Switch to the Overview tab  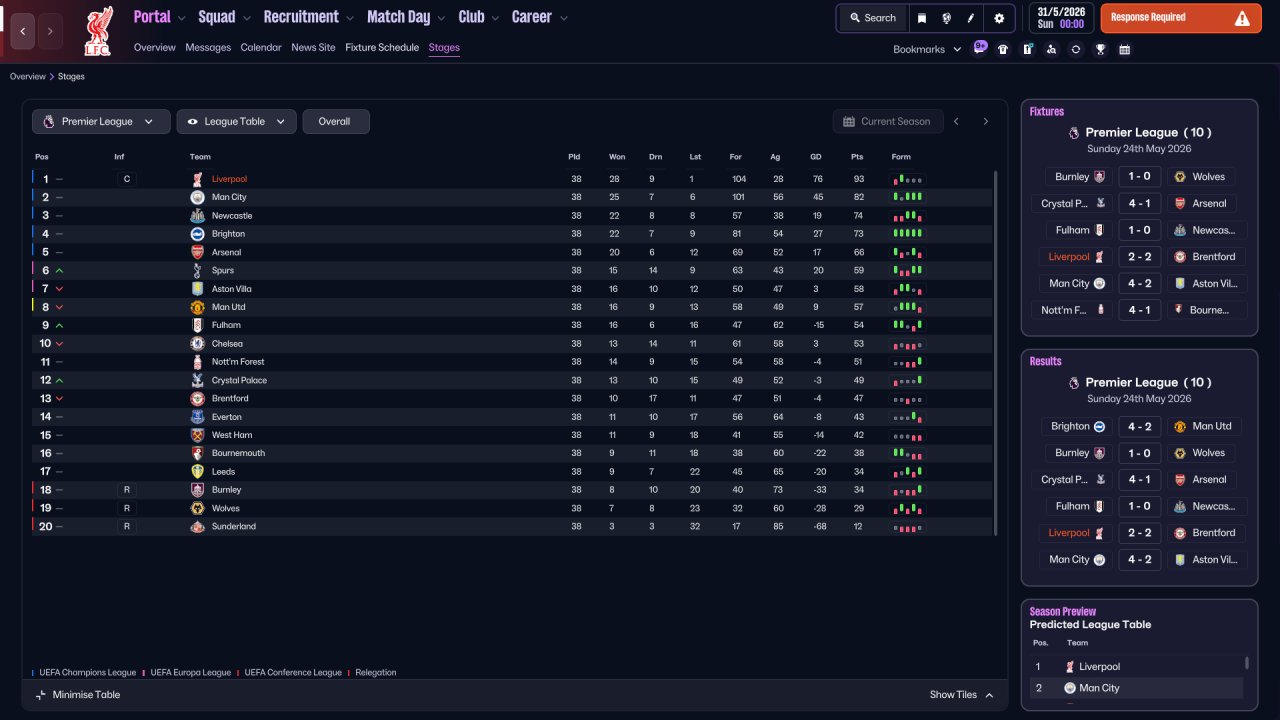(x=154, y=47)
